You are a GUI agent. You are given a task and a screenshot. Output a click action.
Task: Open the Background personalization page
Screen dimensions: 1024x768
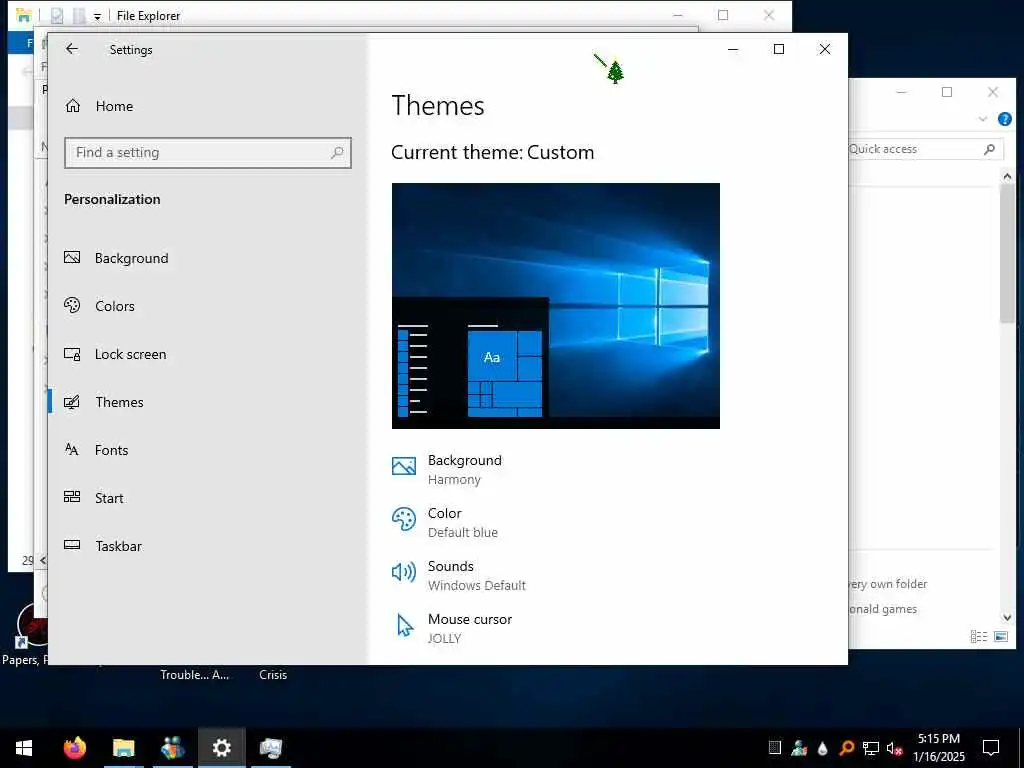131,258
